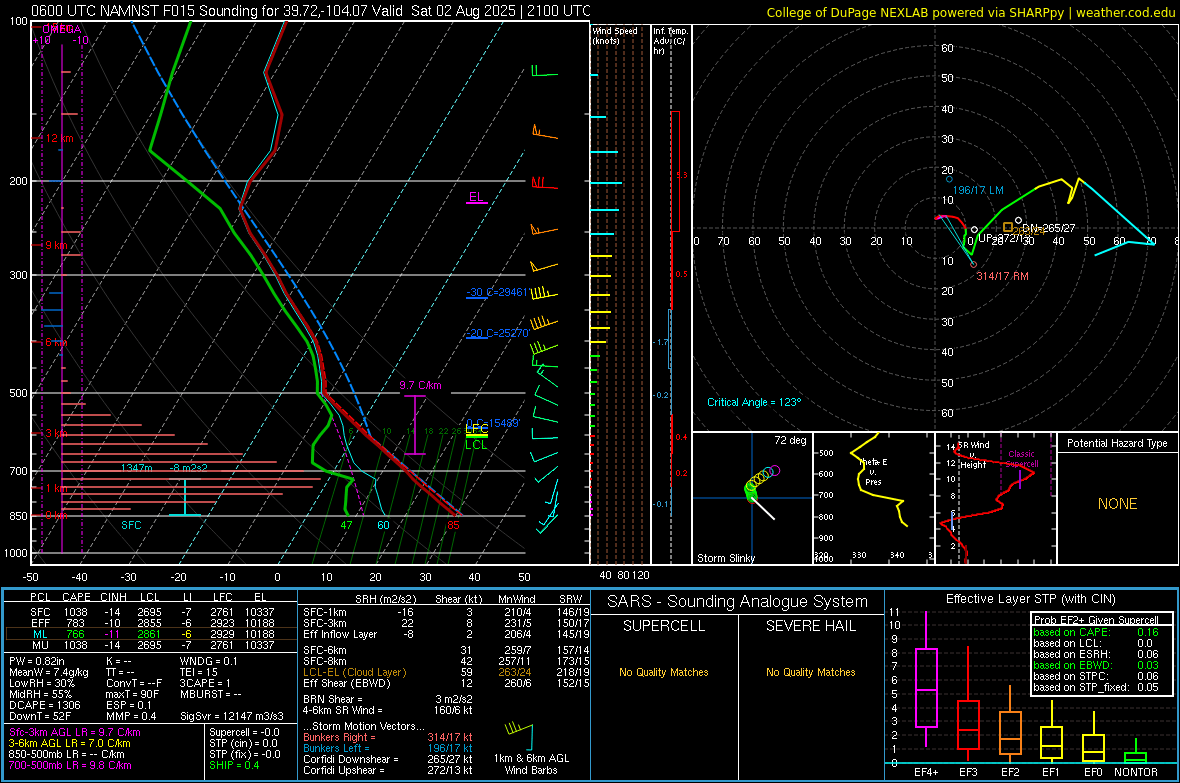Click the SR Wind v. Height inset label

(973, 455)
